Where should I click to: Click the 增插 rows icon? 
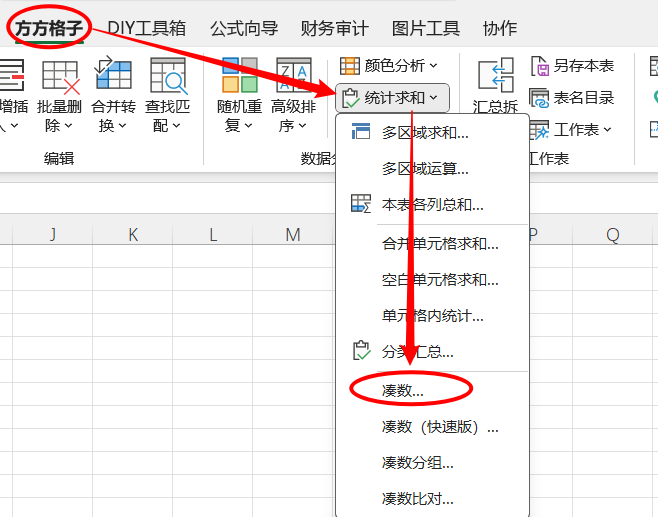click(x=12, y=75)
